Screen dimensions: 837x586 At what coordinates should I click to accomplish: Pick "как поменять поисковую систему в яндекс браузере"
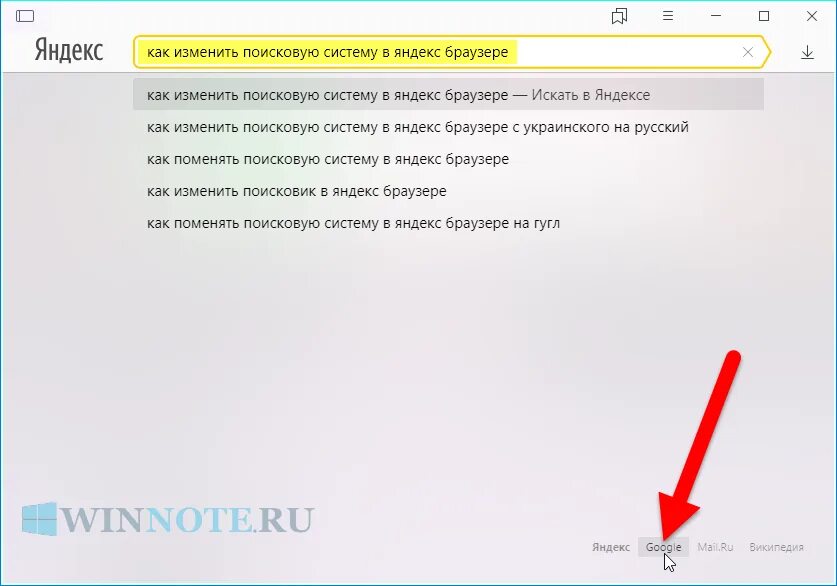click(x=448, y=159)
